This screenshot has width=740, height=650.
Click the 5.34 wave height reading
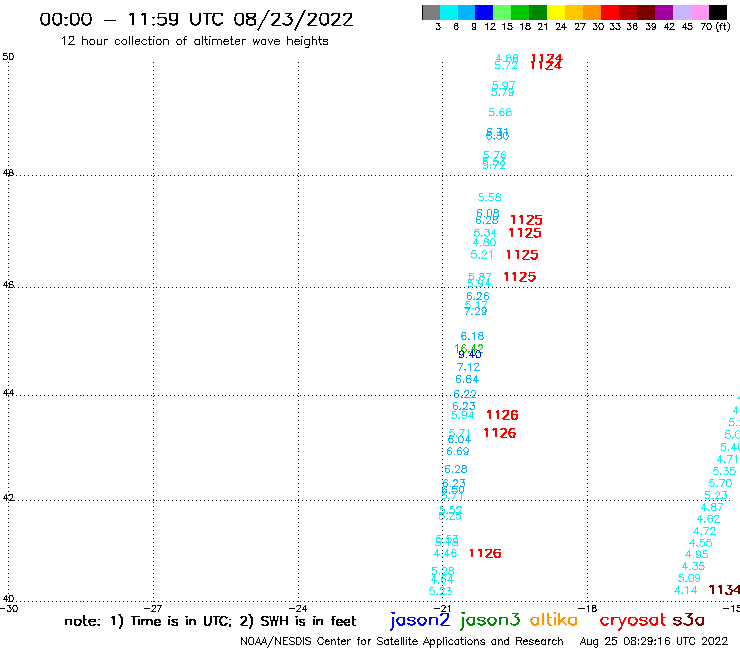485,233
